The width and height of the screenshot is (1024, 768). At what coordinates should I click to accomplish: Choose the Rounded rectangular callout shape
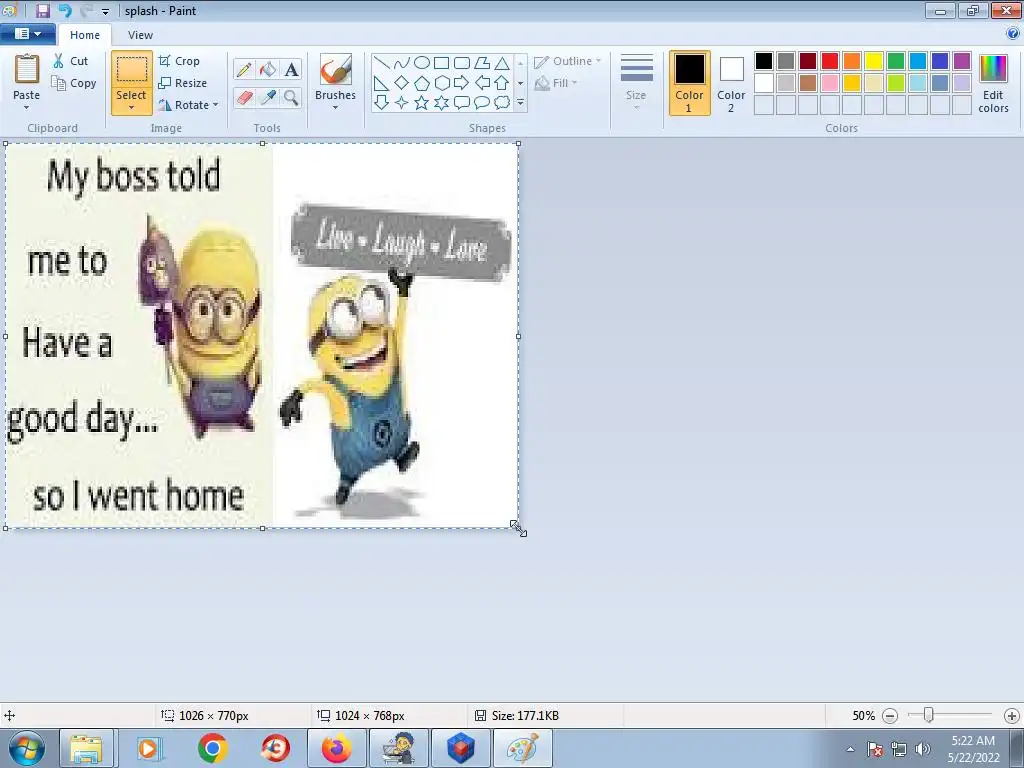462,103
